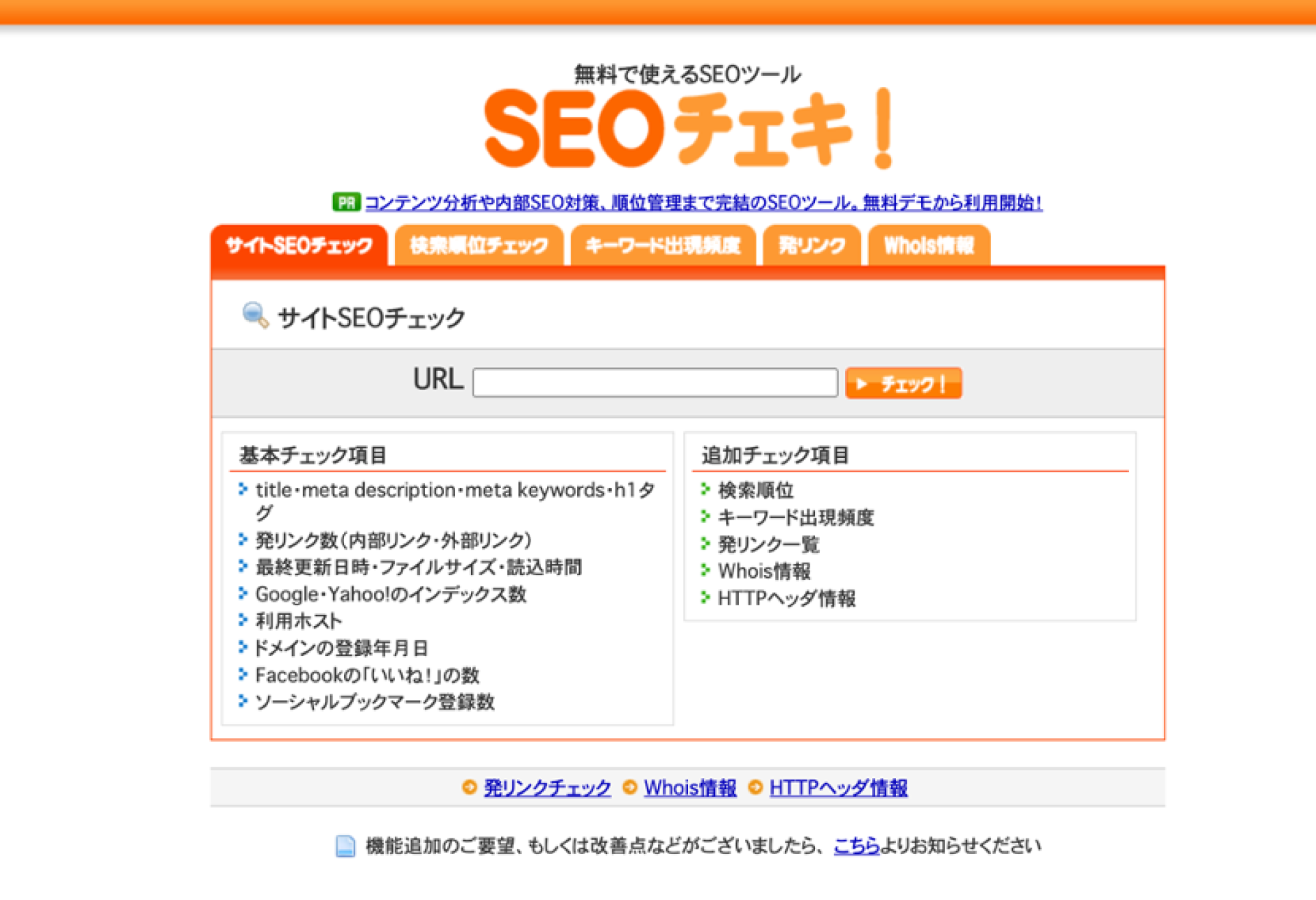
Task: Click the Google・Yahoo!のインデックス数 item
Action: 391,594
